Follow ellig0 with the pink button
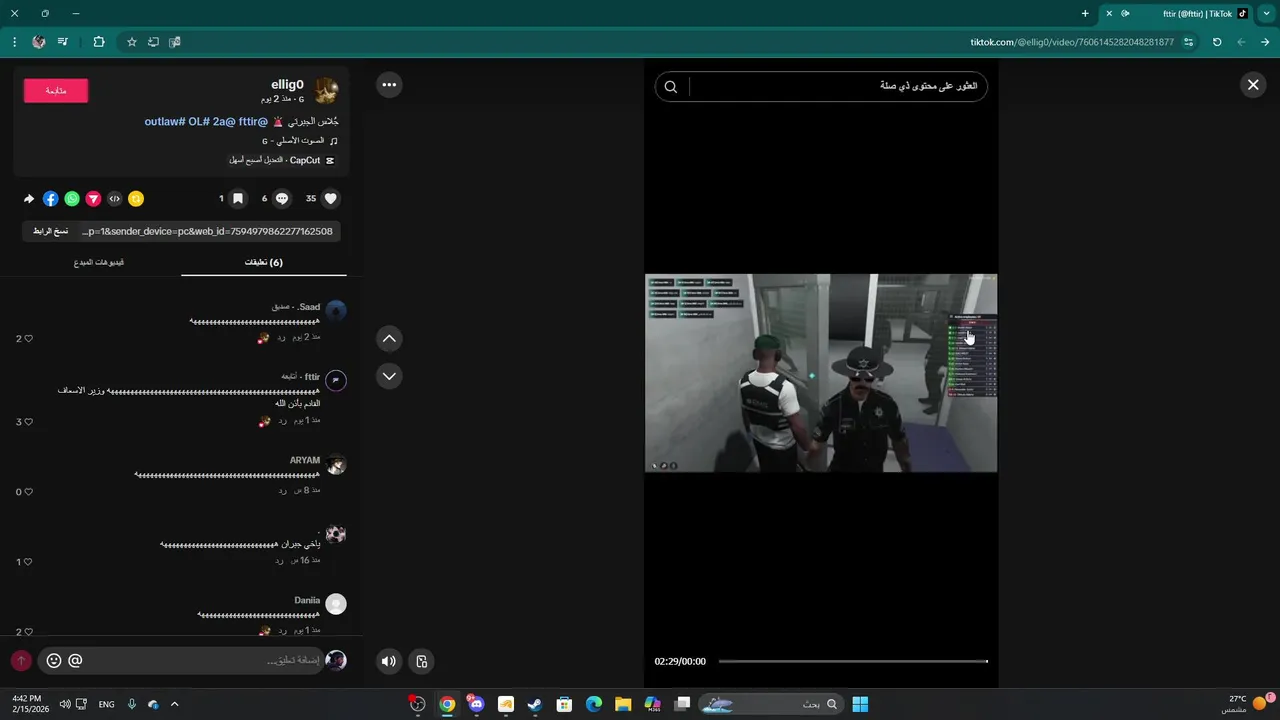Image resolution: width=1280 pixels, height=720 pixels. click(x=56, y=91)
